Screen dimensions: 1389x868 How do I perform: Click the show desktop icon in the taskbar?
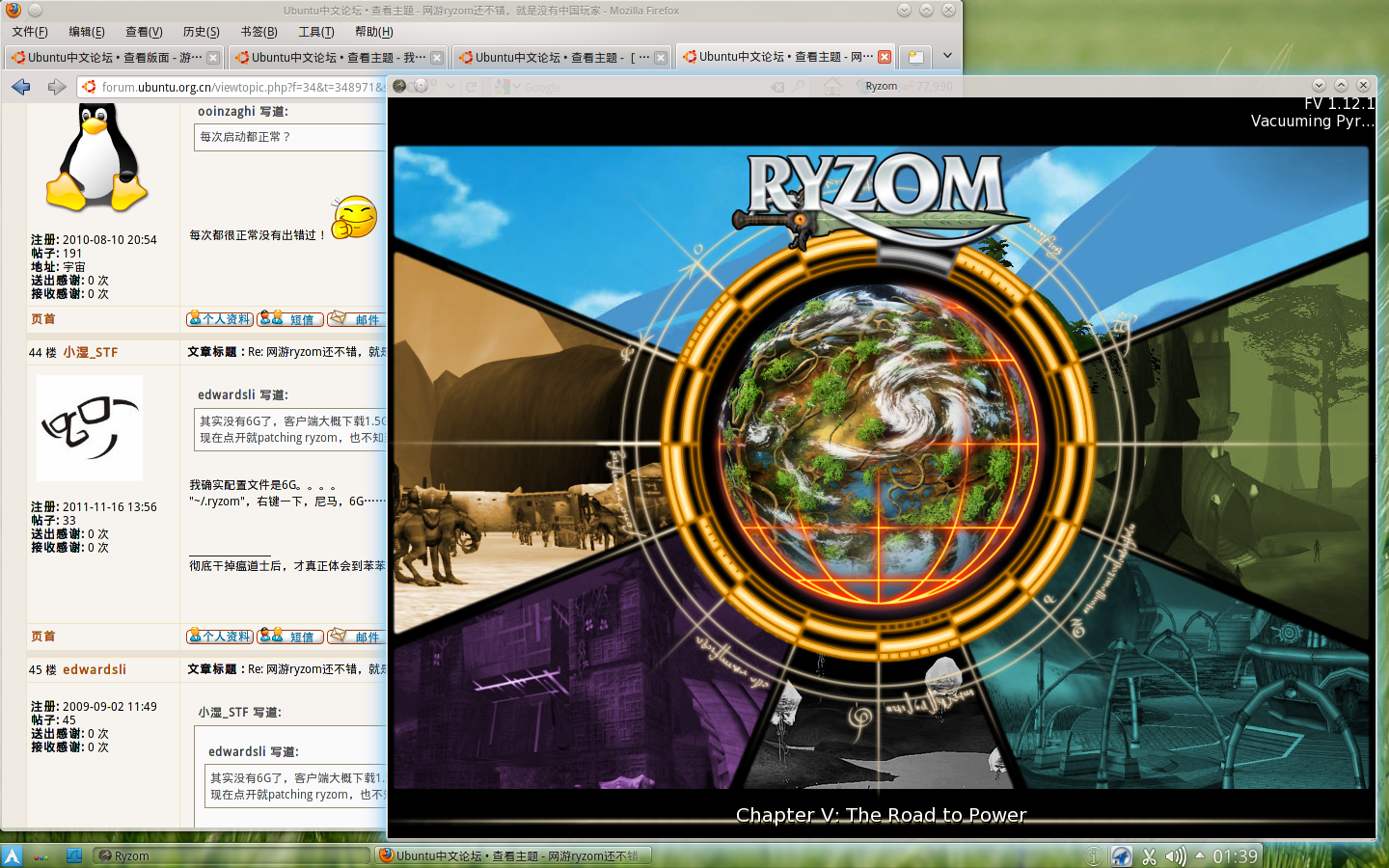pyautogui.click(x=74, y=855)
